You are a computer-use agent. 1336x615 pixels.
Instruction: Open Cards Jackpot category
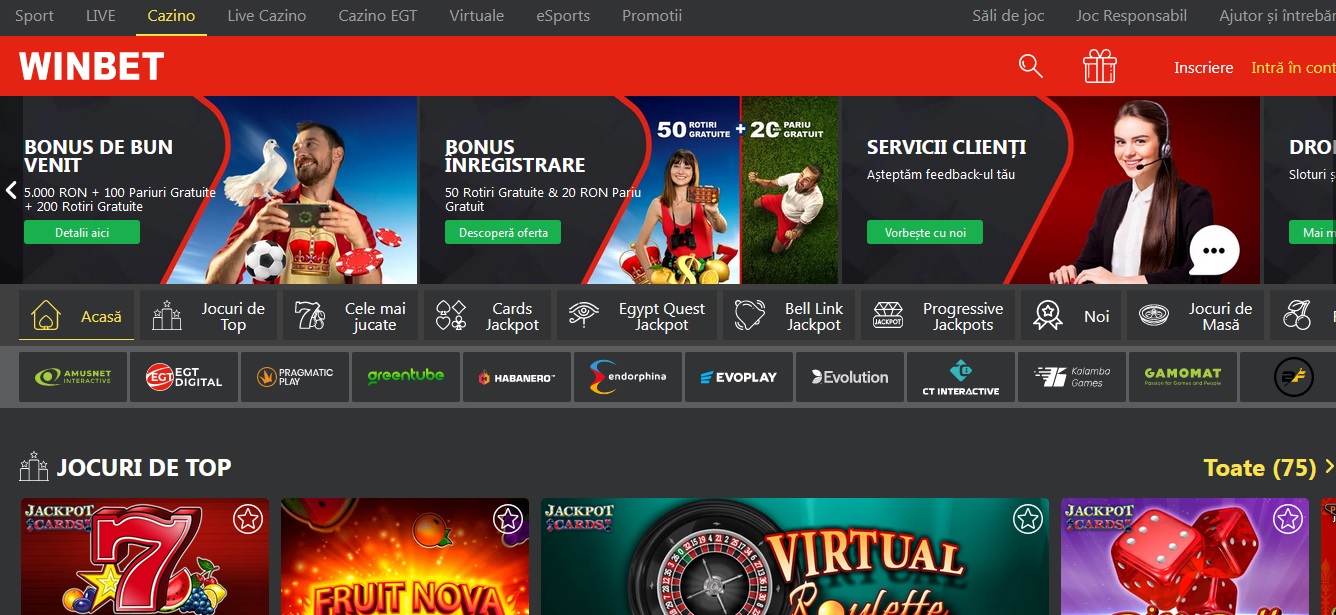pyautogui.click(x=487, y=316)
